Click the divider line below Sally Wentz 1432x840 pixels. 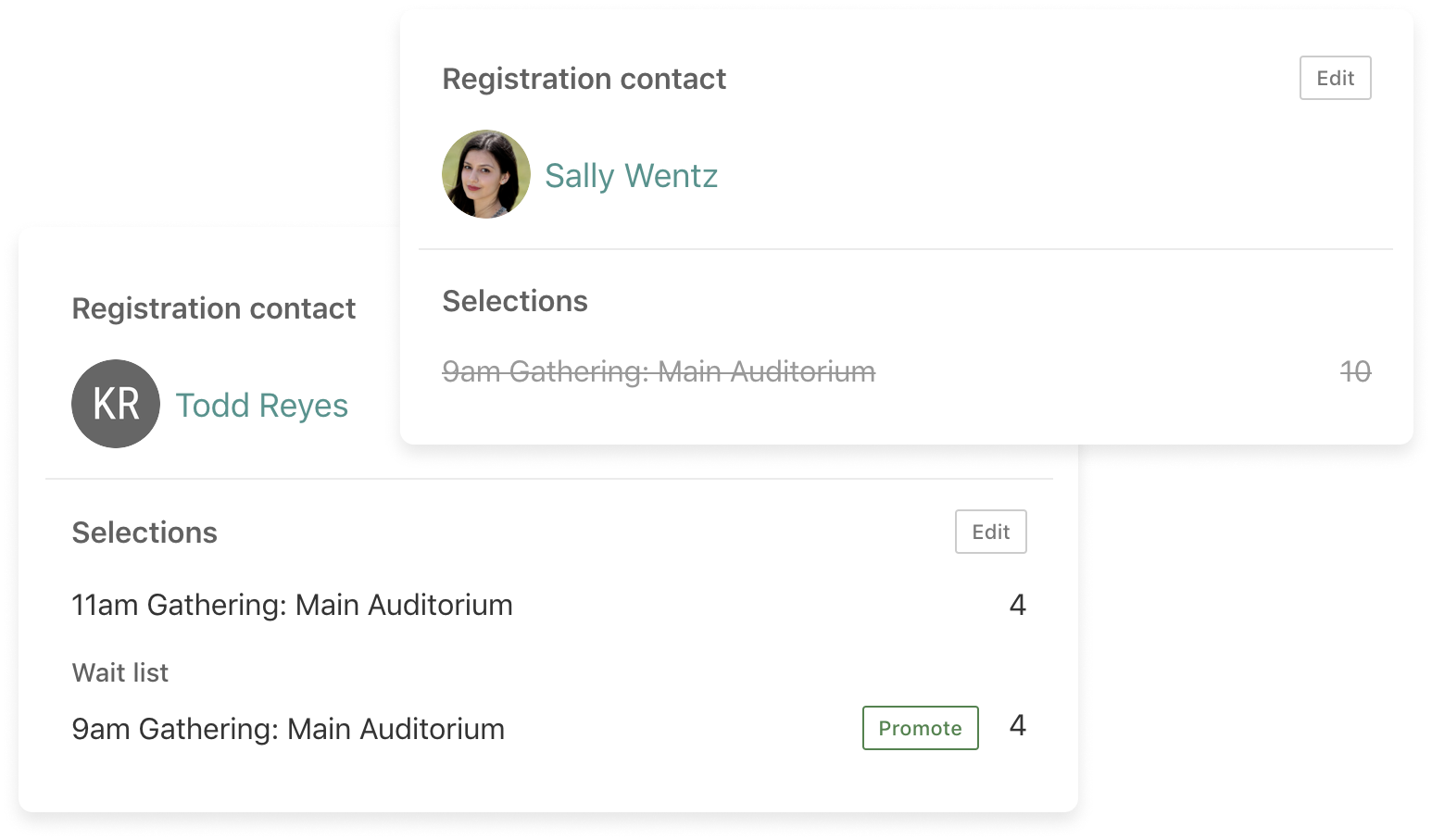(905, 249)
